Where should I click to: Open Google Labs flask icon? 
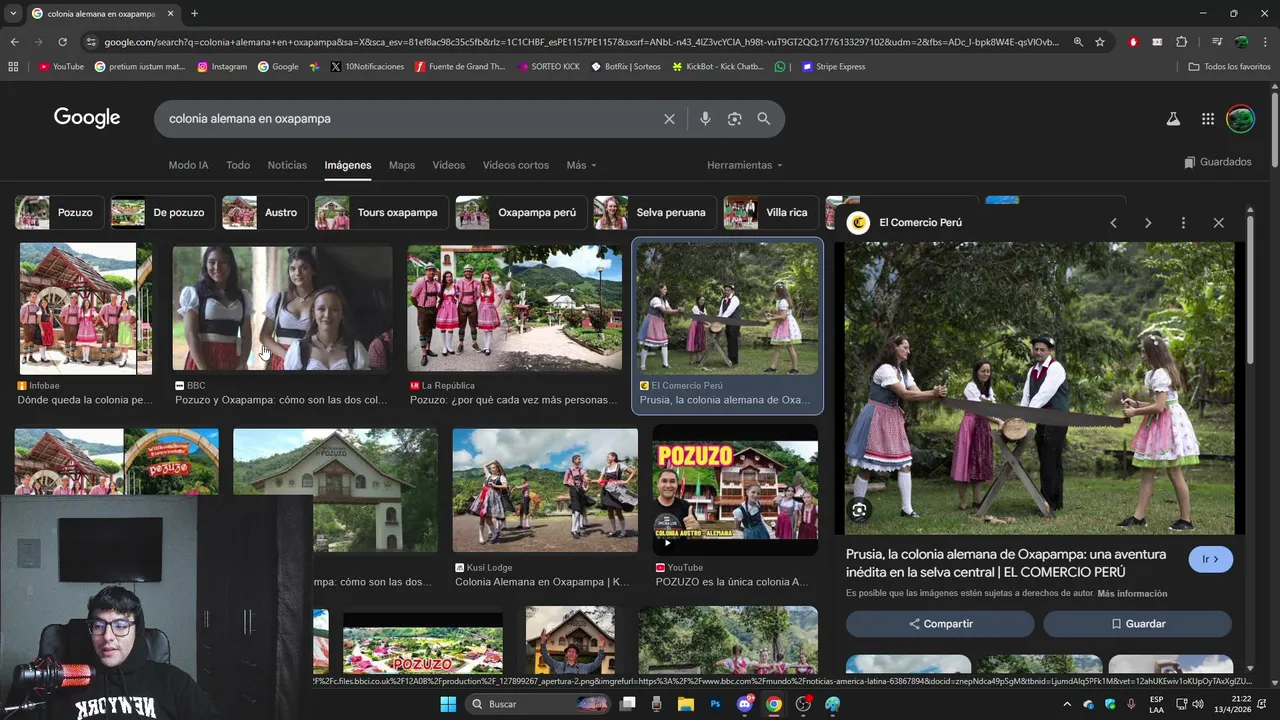1173,119
